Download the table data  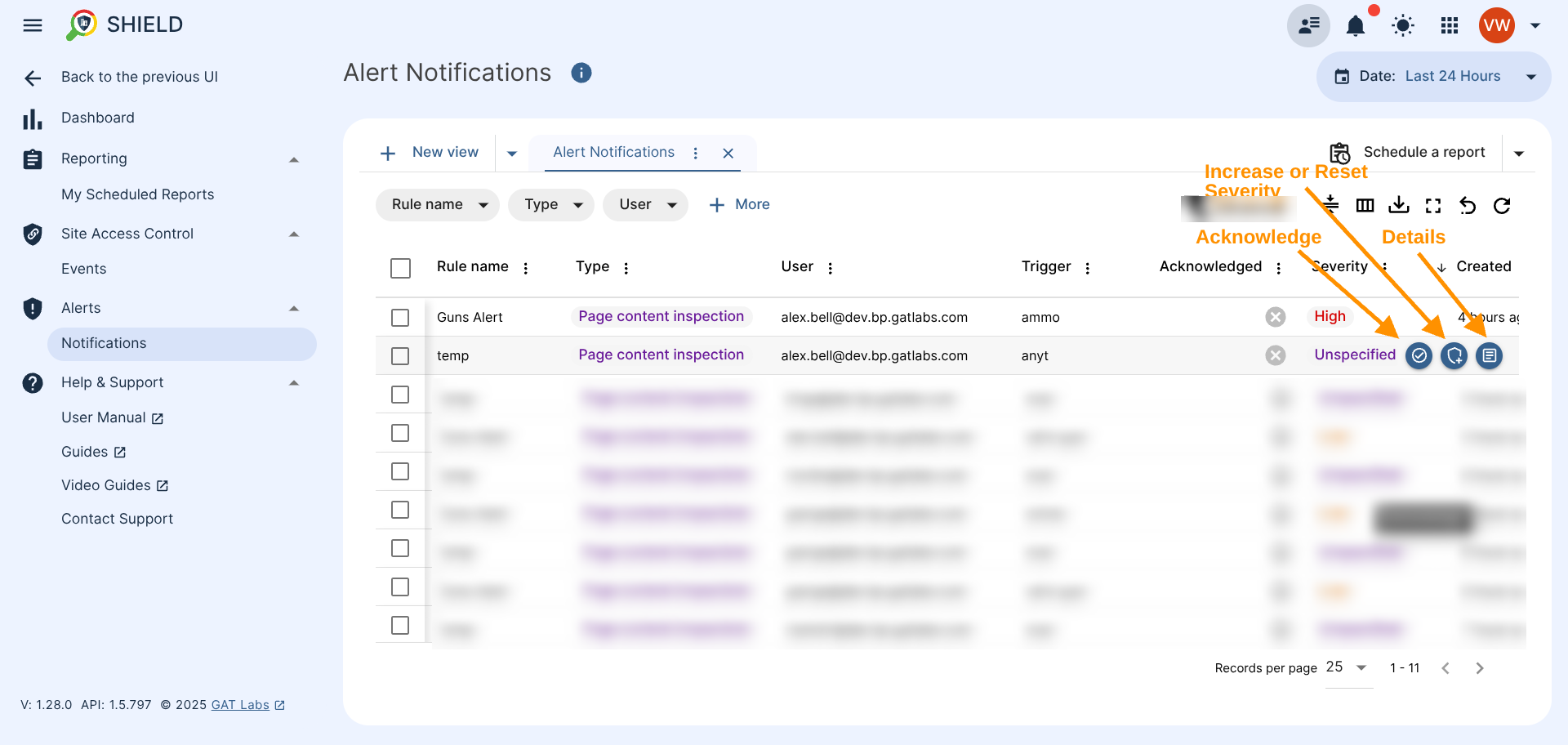(x=1399, y=205)
